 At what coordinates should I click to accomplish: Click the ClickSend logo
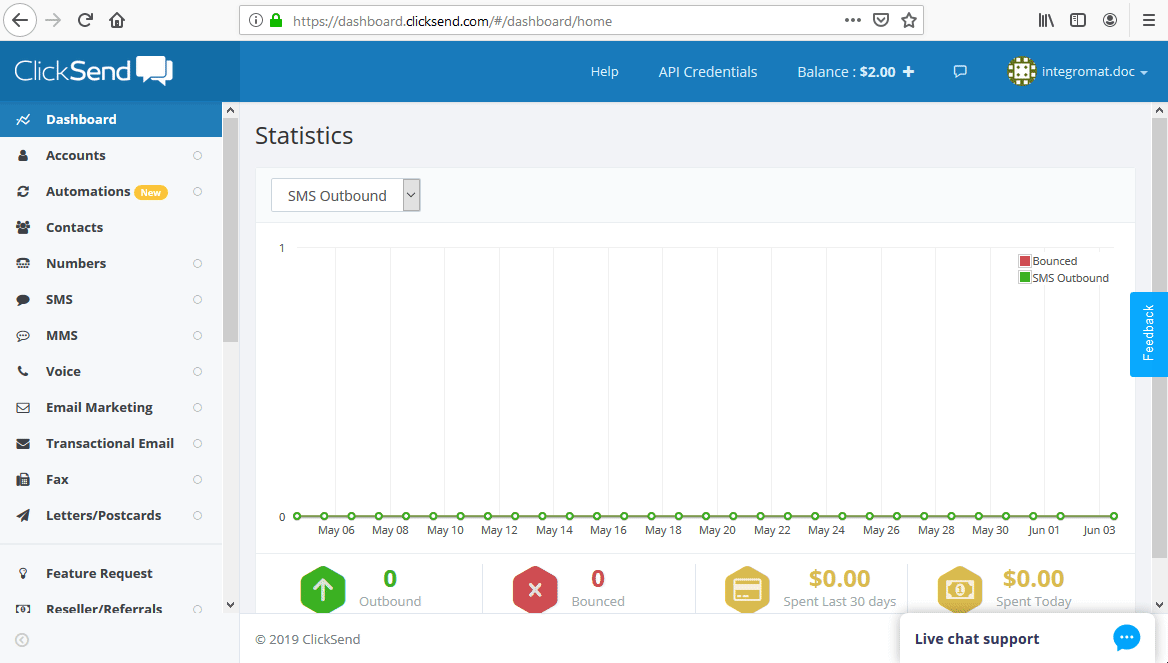(94, 71)
